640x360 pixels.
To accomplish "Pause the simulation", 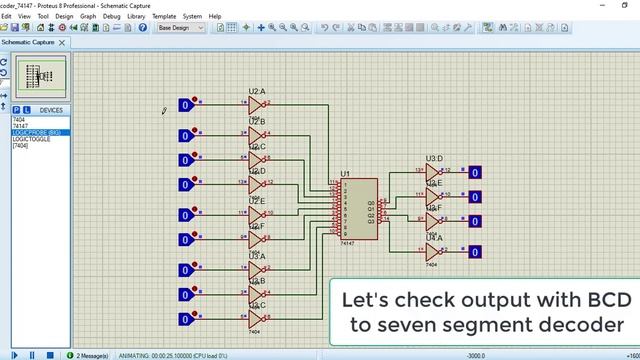I will (x=32, y=355).
